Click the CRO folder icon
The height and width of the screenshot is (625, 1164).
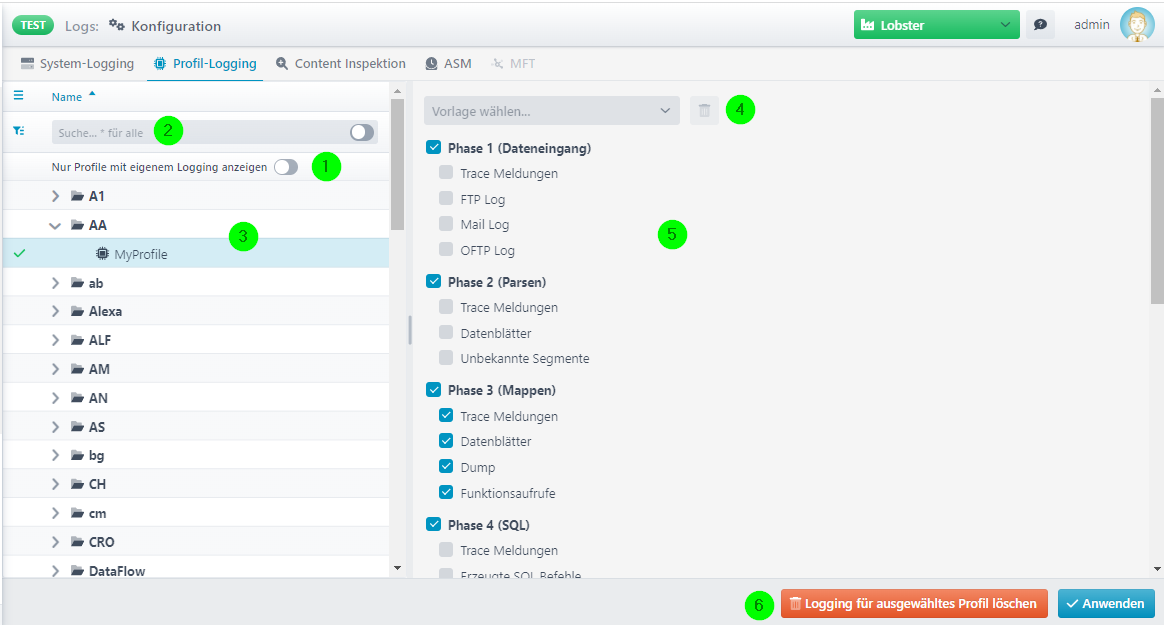point(77,542)
